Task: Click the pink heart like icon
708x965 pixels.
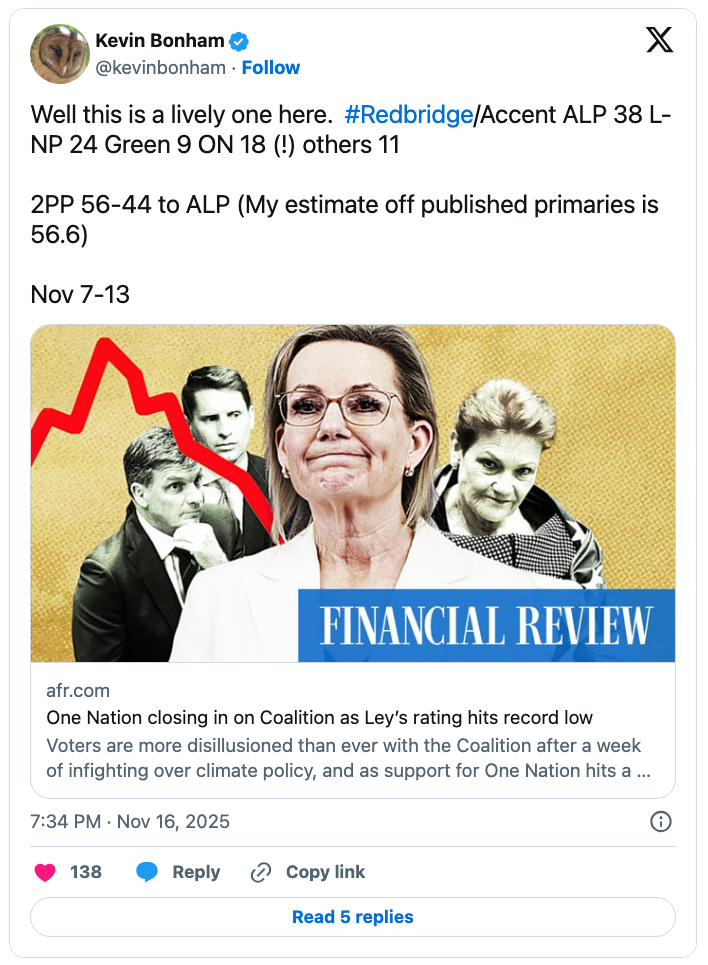Action: [45, 872]
